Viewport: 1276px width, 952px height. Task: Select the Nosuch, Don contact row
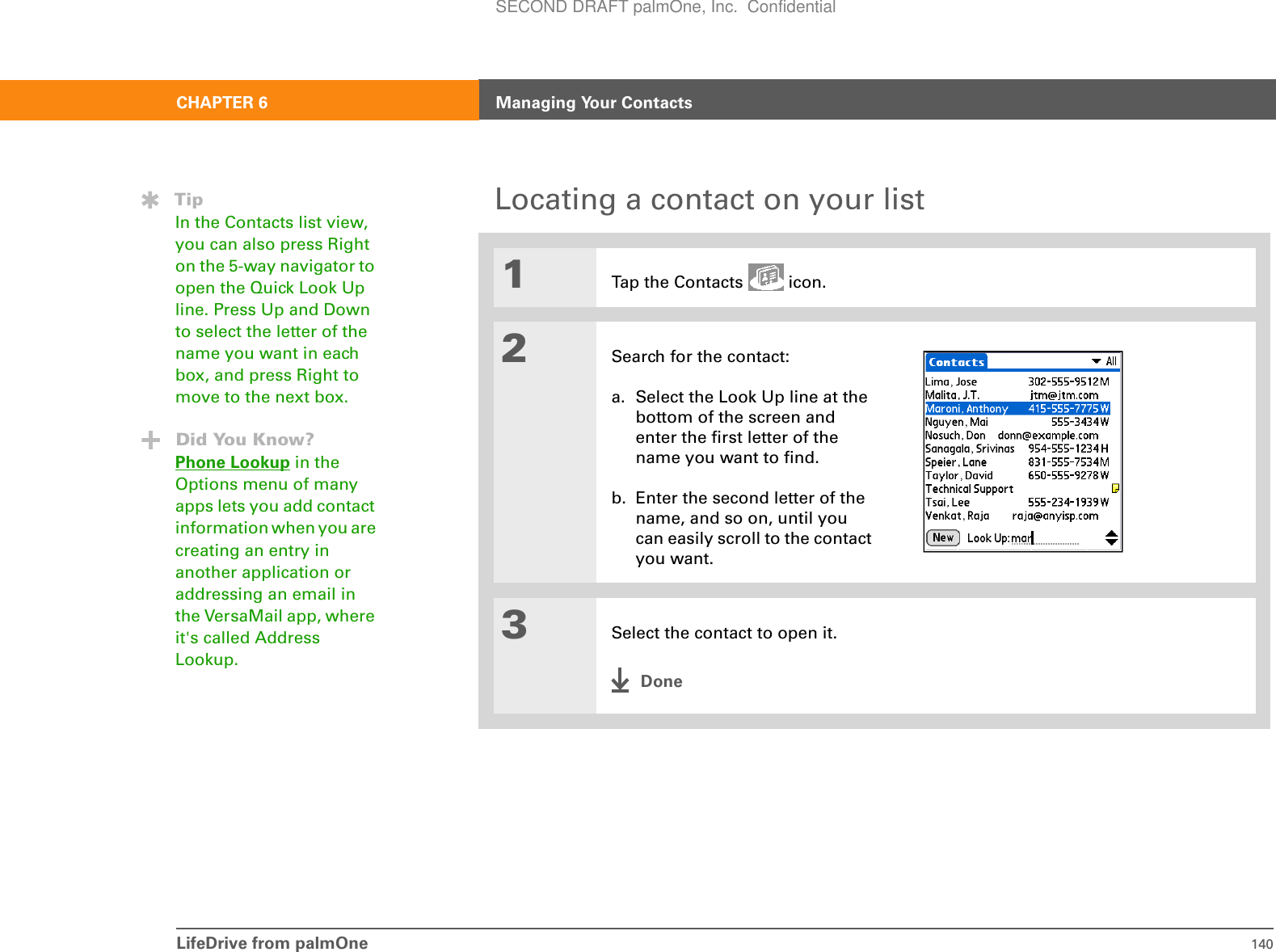[x=1017, y=435]
